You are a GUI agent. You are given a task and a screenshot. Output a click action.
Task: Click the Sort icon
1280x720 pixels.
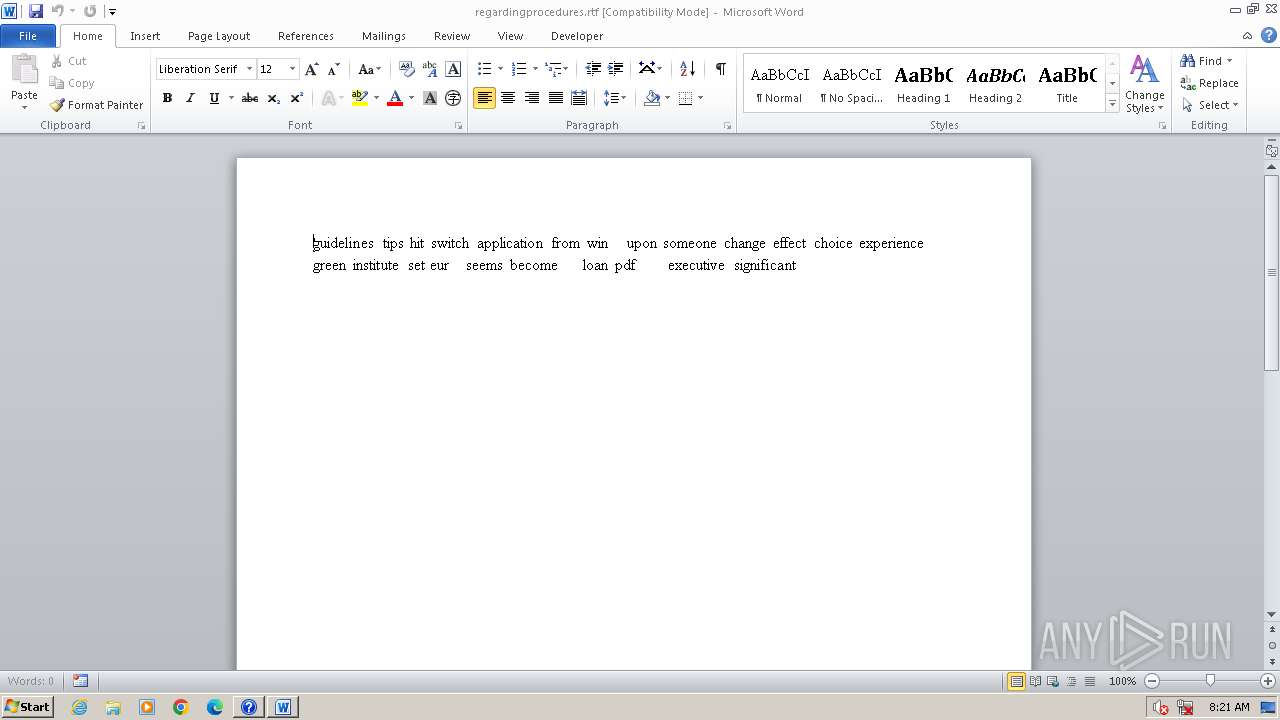point(687,69)
